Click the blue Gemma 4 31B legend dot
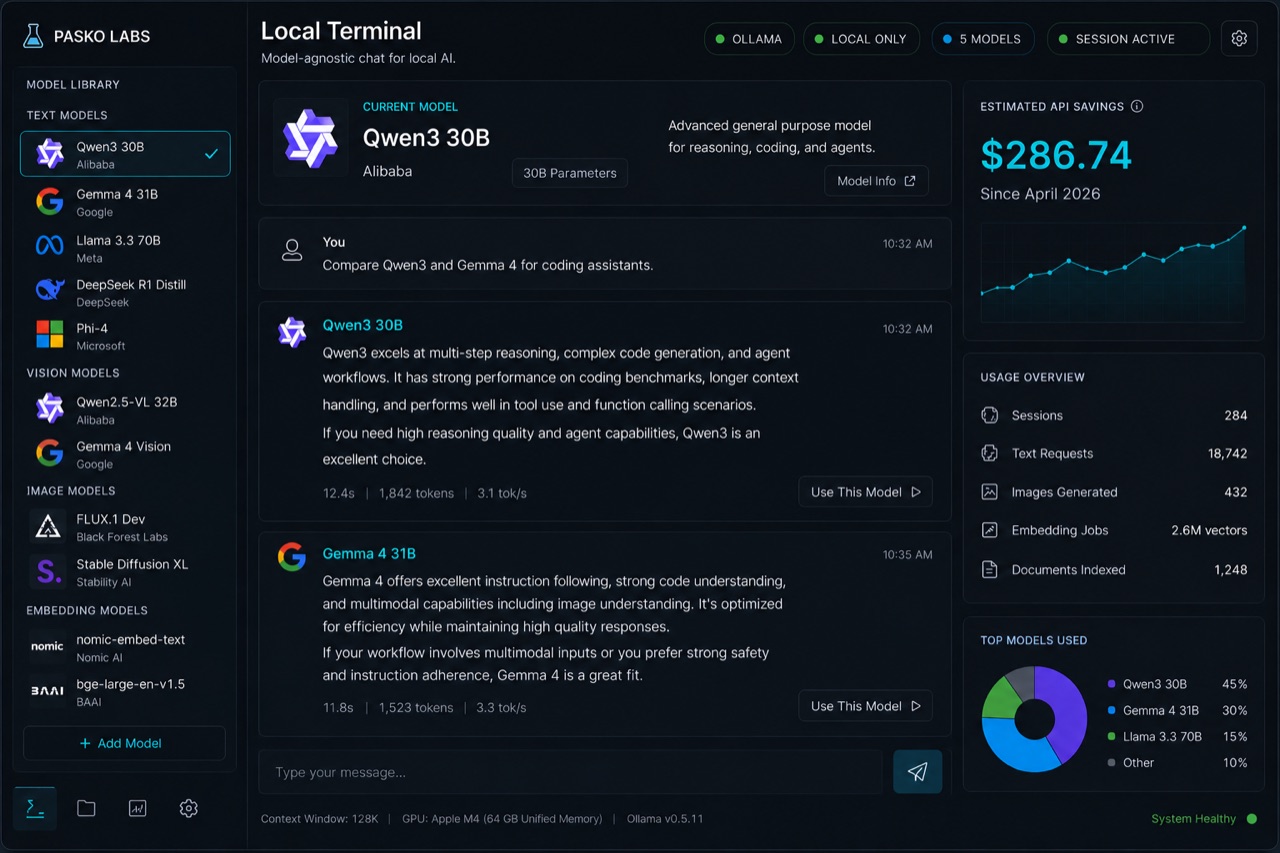The height and width of the screenshot is (853, 1280). point(1112,711)
